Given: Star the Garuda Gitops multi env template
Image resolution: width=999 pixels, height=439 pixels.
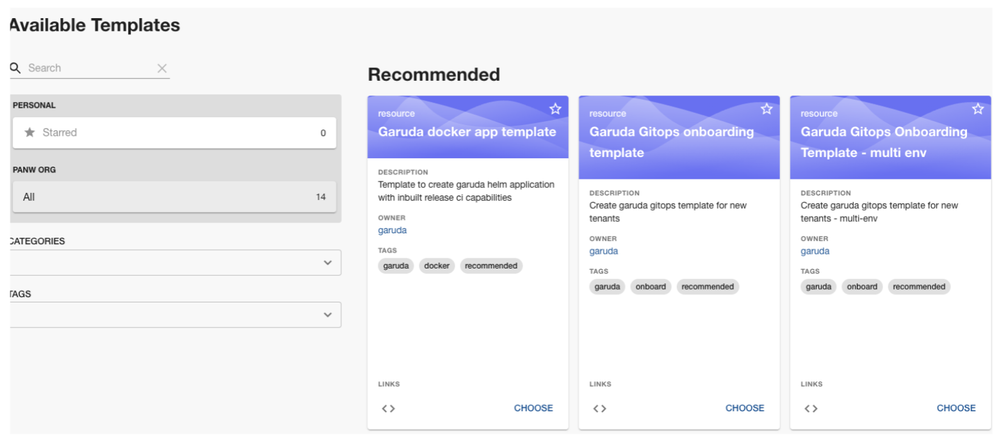Looking at the screenshot, I should tap(978, 108).
